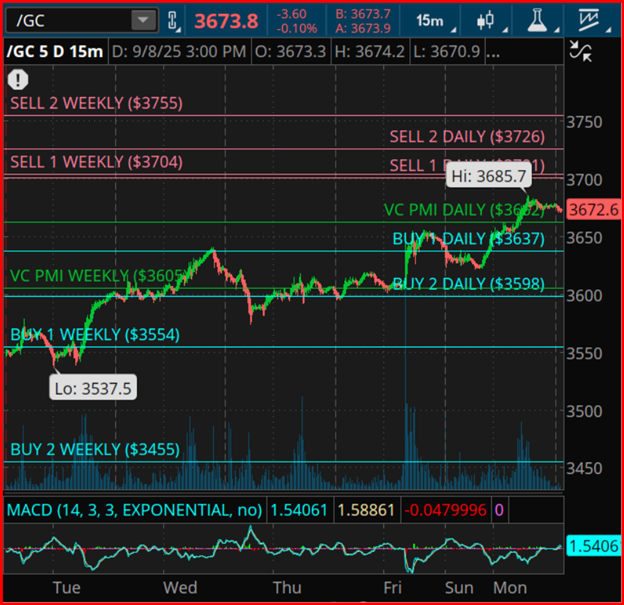Select the BUY 2 DAILY ($3598) label
The width and height of the screenshot is (624, 605).
[x=469, y=284]
